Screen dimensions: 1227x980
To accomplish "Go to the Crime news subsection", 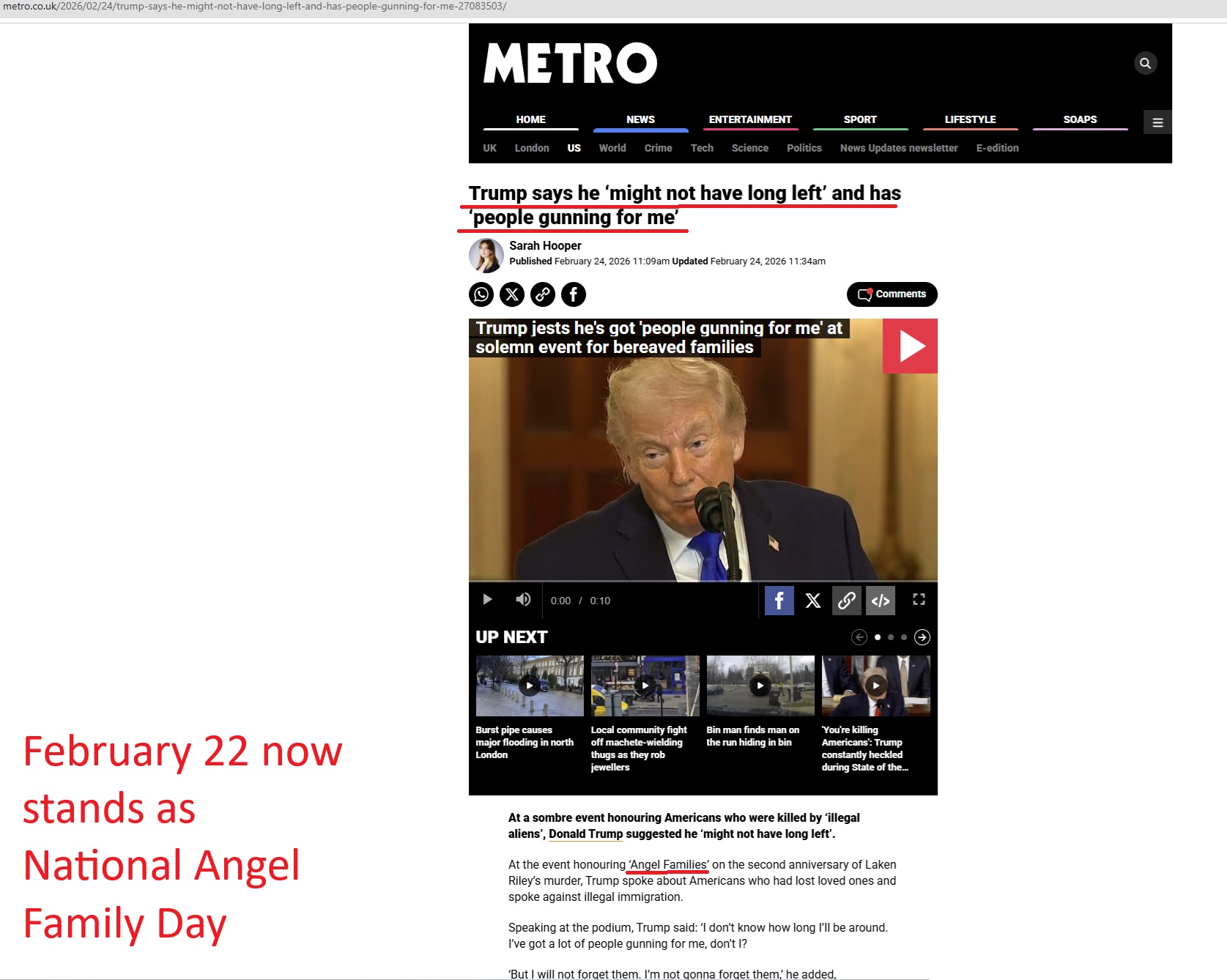I will (659, 148).
